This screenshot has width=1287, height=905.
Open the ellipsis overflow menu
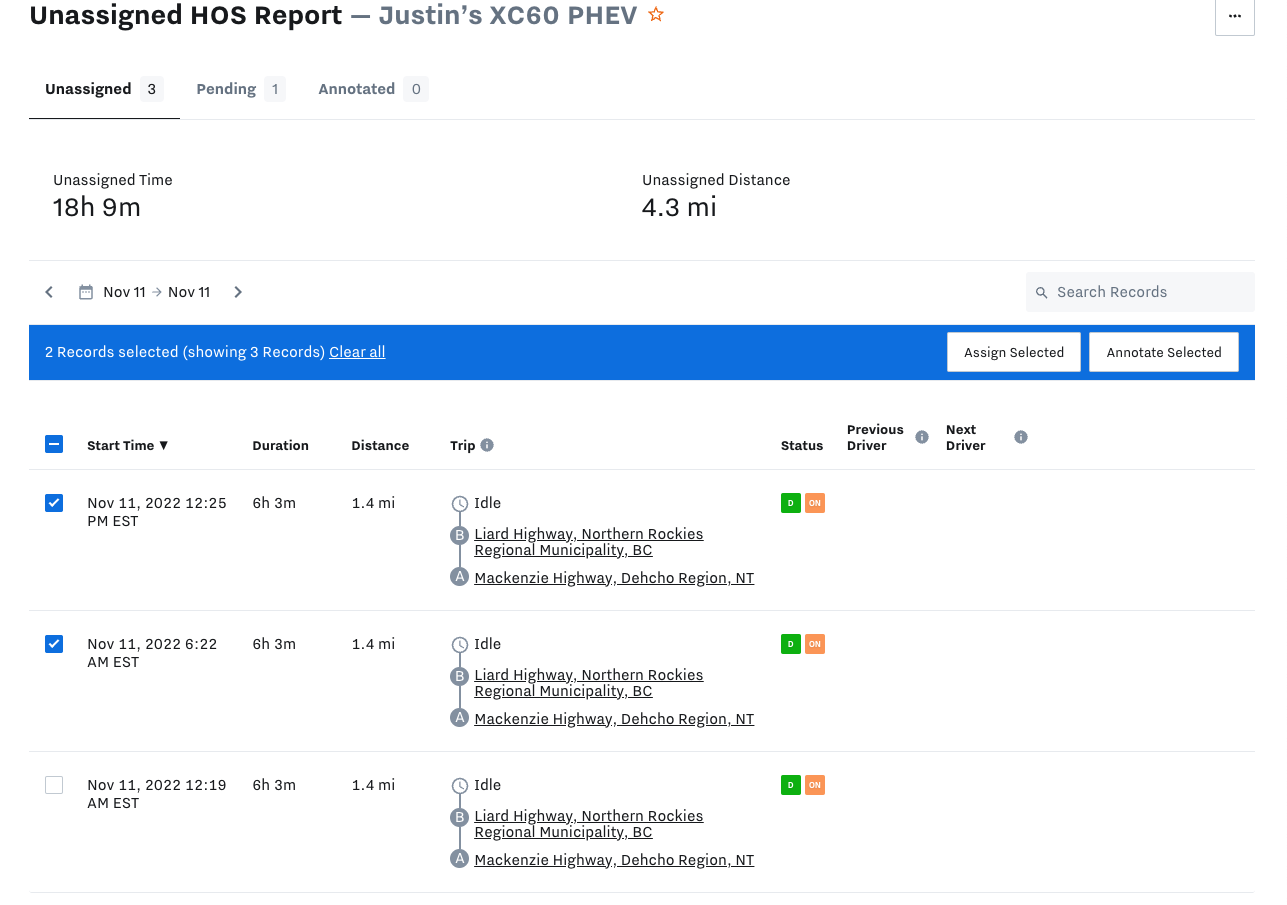(1234, 16)
